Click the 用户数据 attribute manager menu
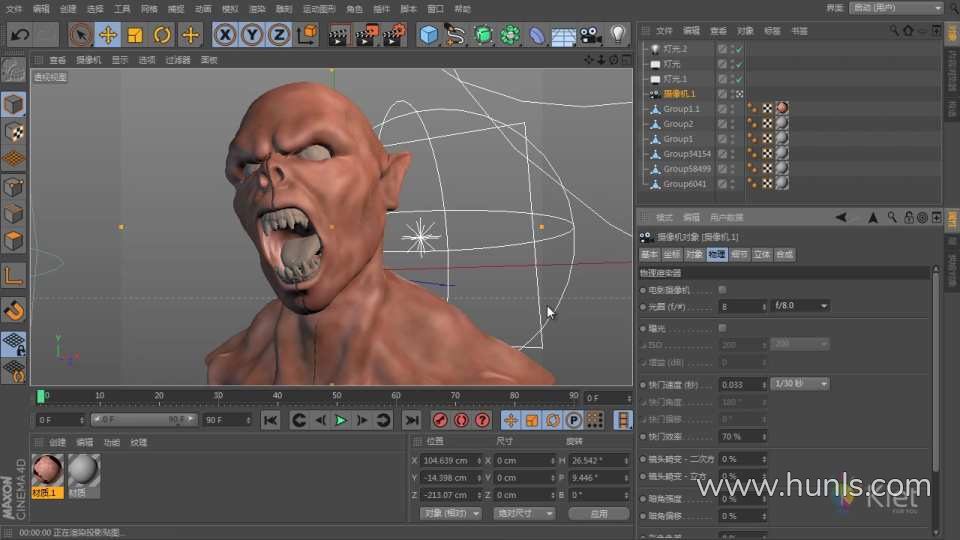Screen dimensions: 960x540 point(727,217)
